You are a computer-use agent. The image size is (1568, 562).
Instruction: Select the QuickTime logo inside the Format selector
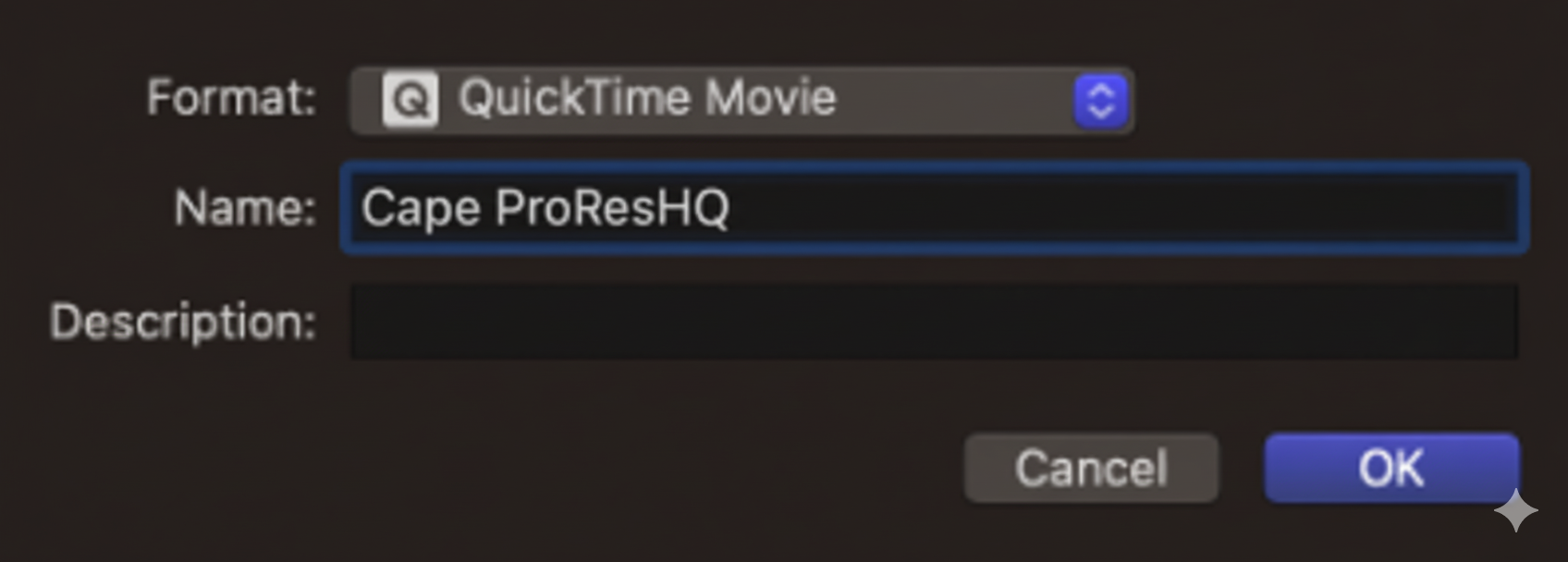(410, 99)
